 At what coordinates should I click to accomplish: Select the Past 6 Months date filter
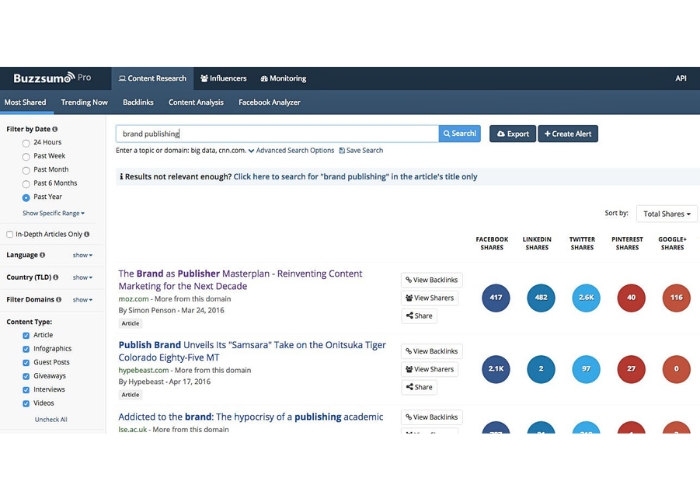(x=26, y=184)
